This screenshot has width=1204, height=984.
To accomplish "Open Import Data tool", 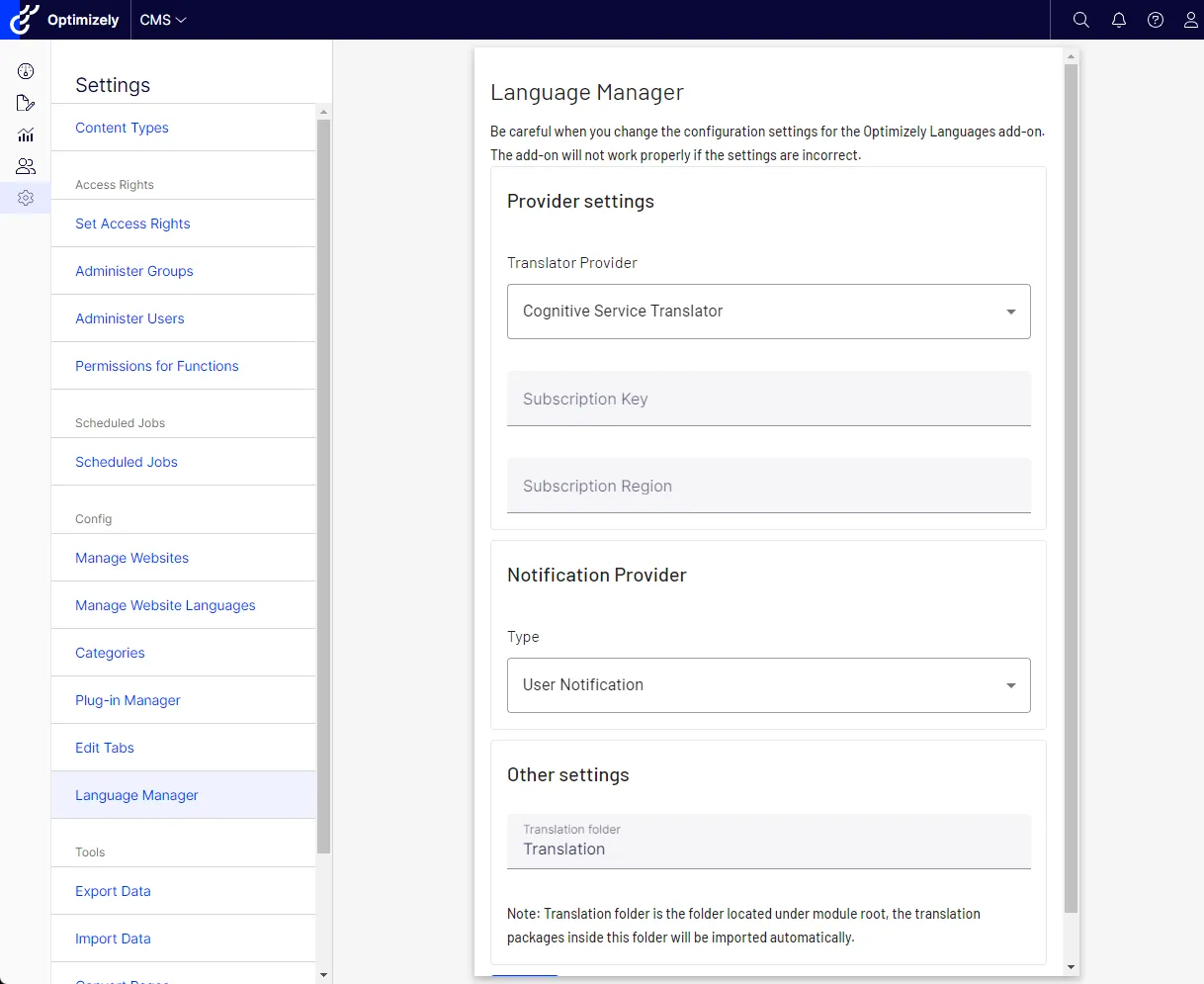I will pos(113,939).
